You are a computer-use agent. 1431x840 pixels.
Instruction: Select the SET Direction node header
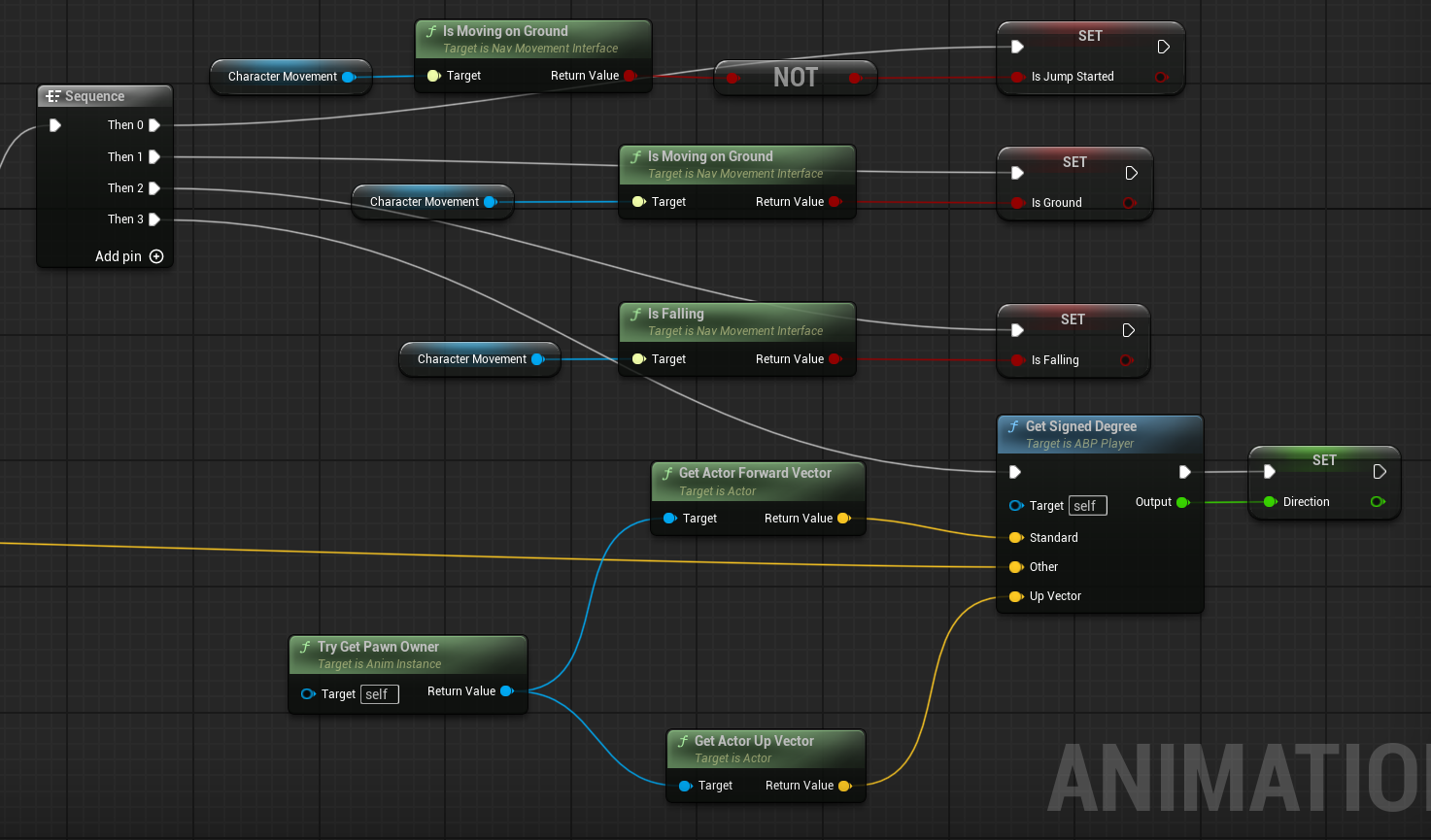coord(1325,460)
